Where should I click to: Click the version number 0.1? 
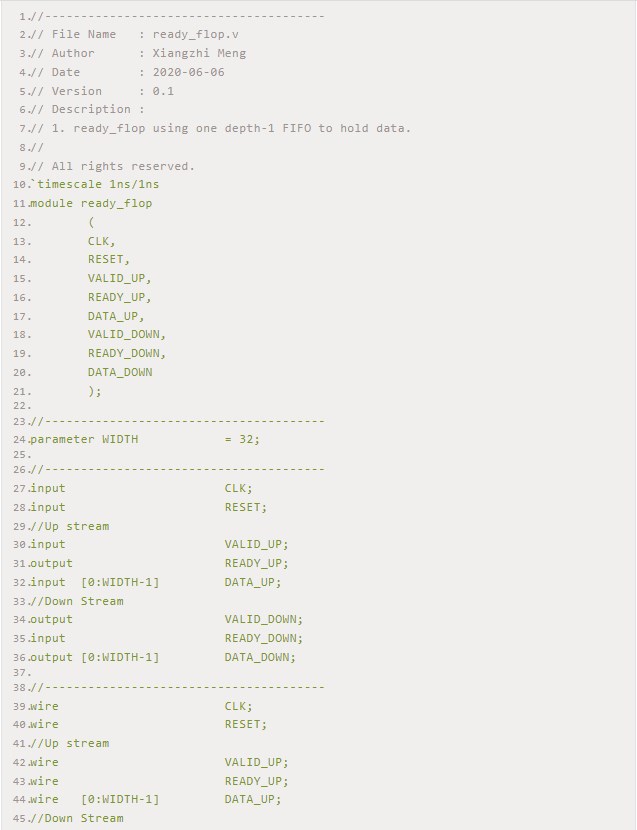(x=163, y=91)
